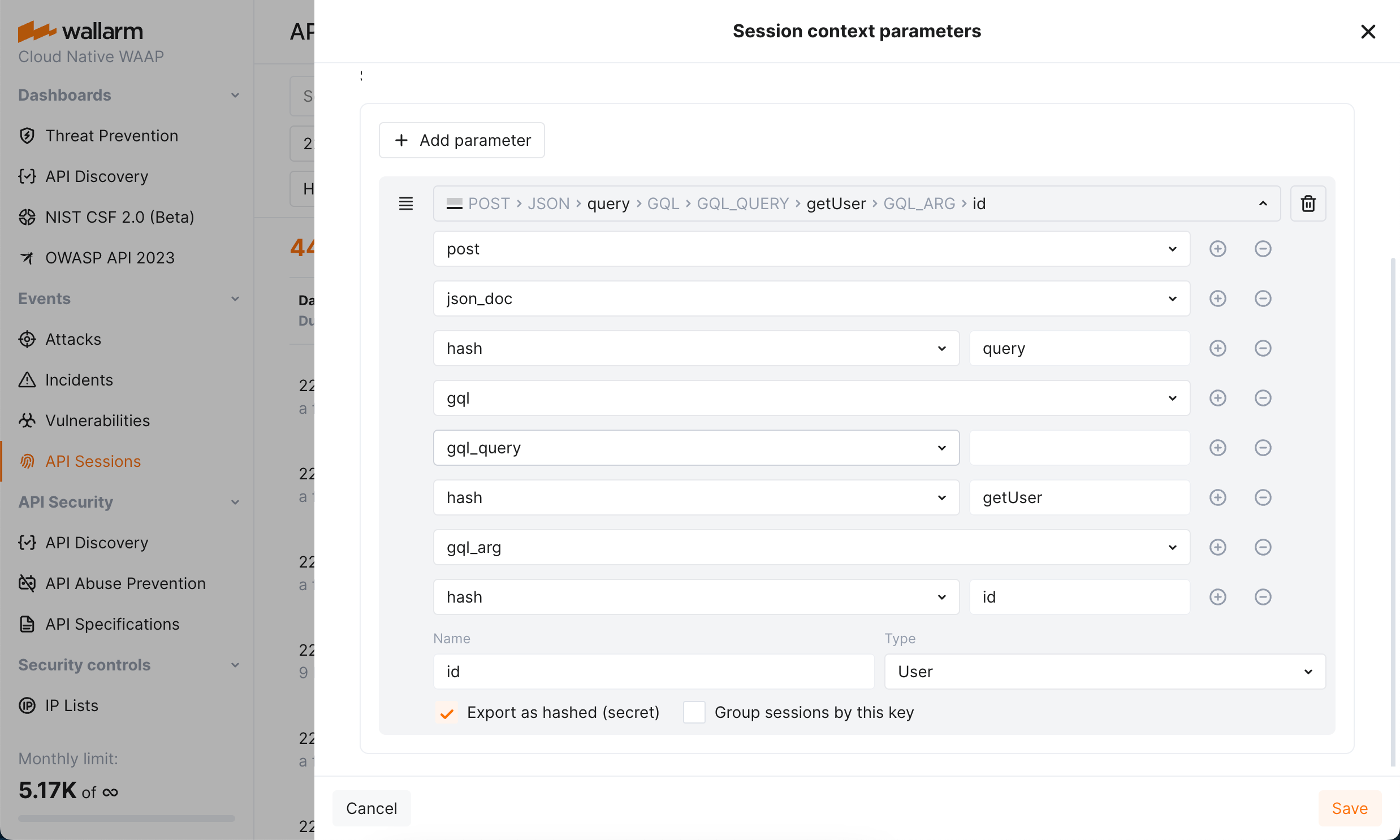Open the Incidents page

pos(79,380)
